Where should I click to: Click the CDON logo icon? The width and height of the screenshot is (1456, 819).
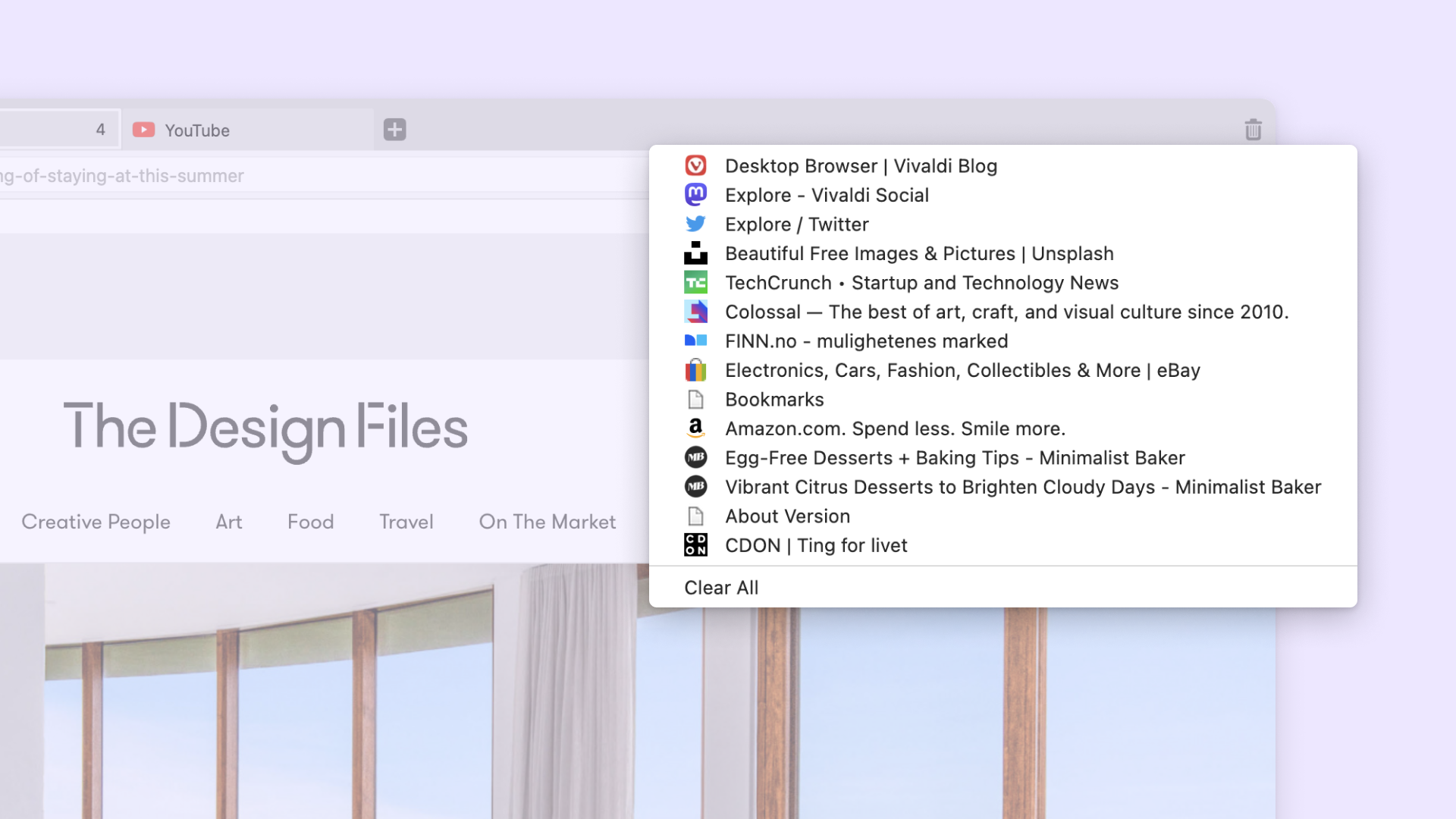pyautogui.click(x=695, y=545)
